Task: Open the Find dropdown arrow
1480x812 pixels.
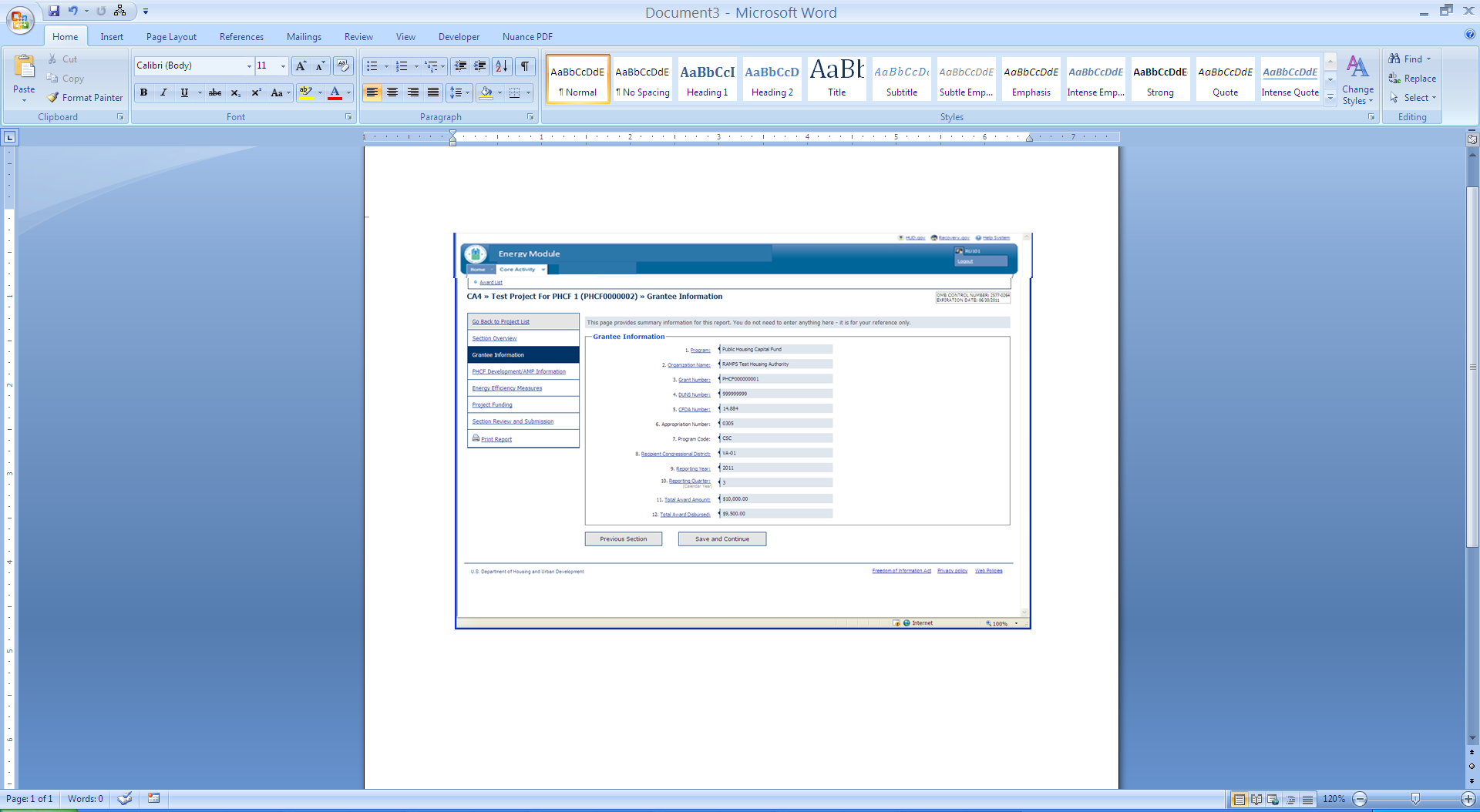Action: (1428, 59)
